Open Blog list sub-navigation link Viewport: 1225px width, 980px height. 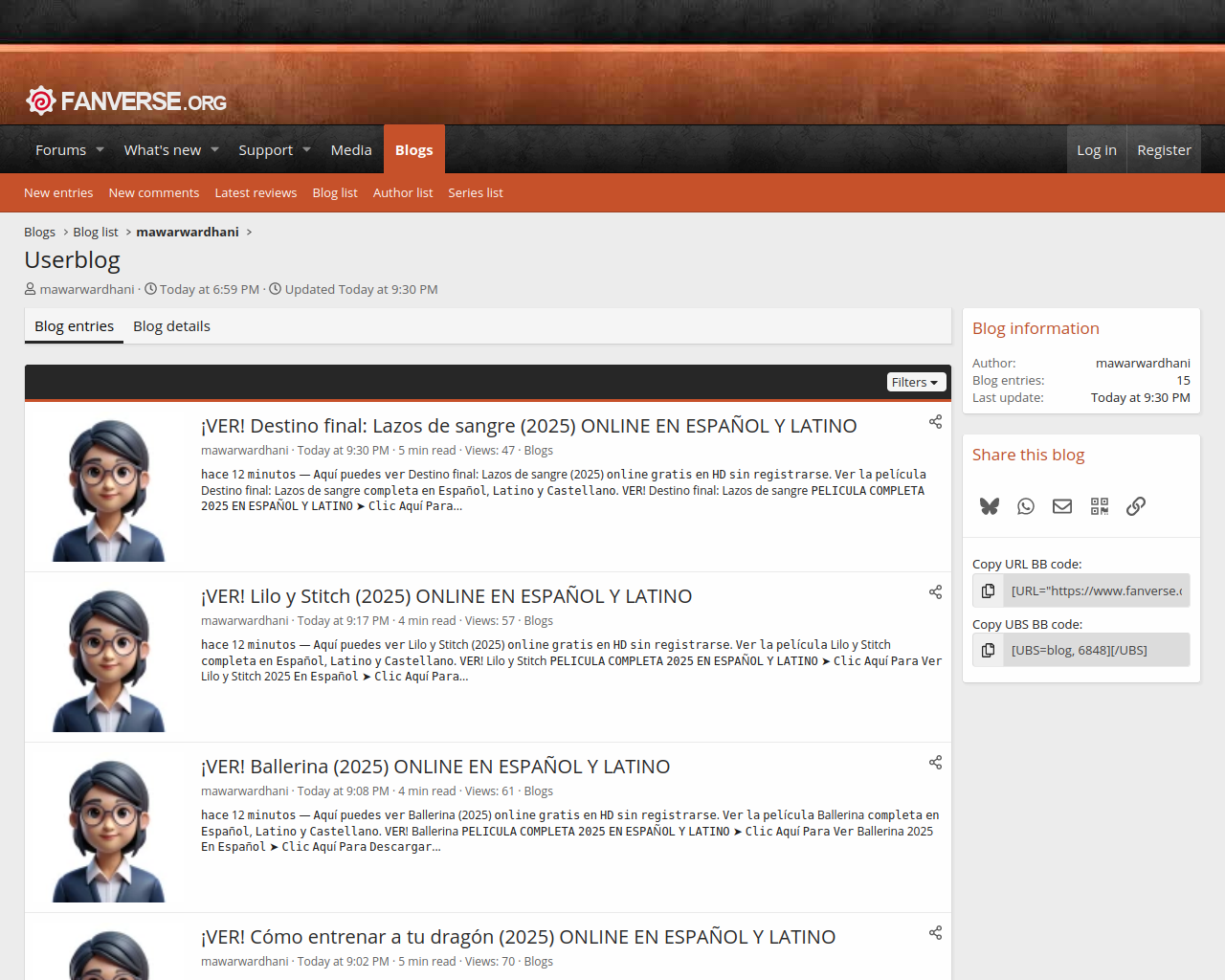pyautogui.click(x=335, y=193)
